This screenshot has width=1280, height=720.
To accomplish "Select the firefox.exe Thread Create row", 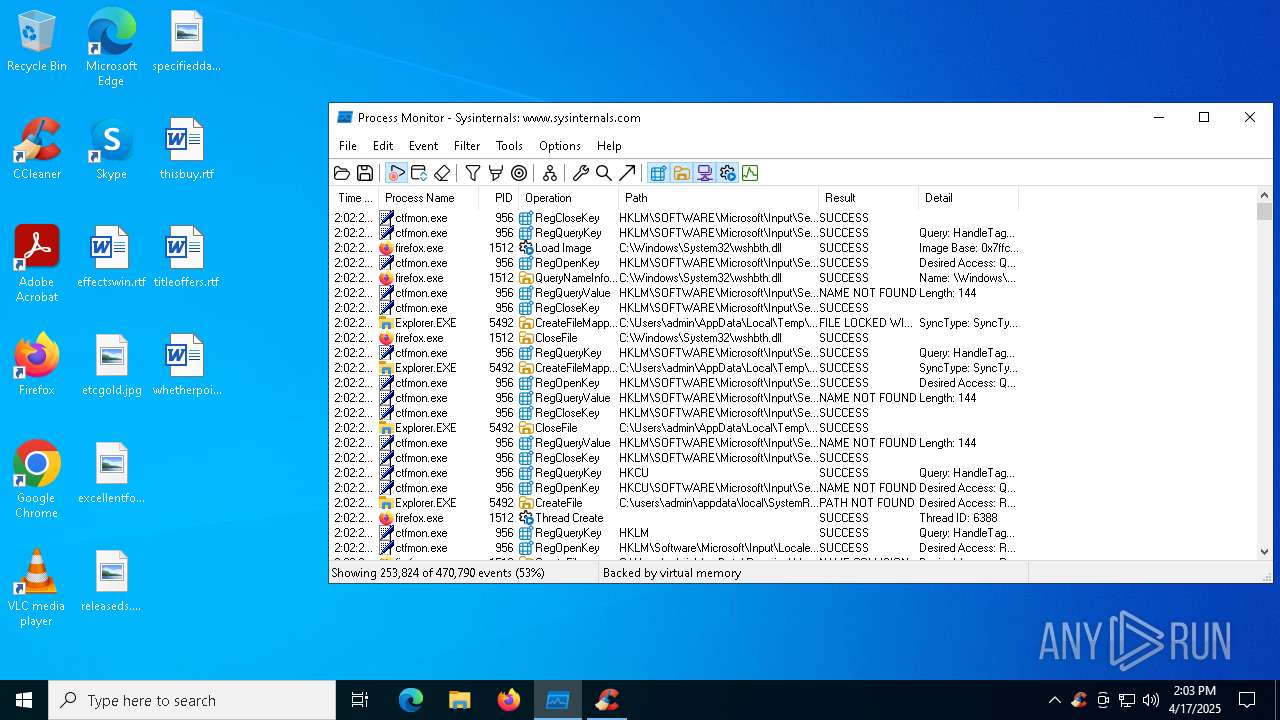I will 675,518.
